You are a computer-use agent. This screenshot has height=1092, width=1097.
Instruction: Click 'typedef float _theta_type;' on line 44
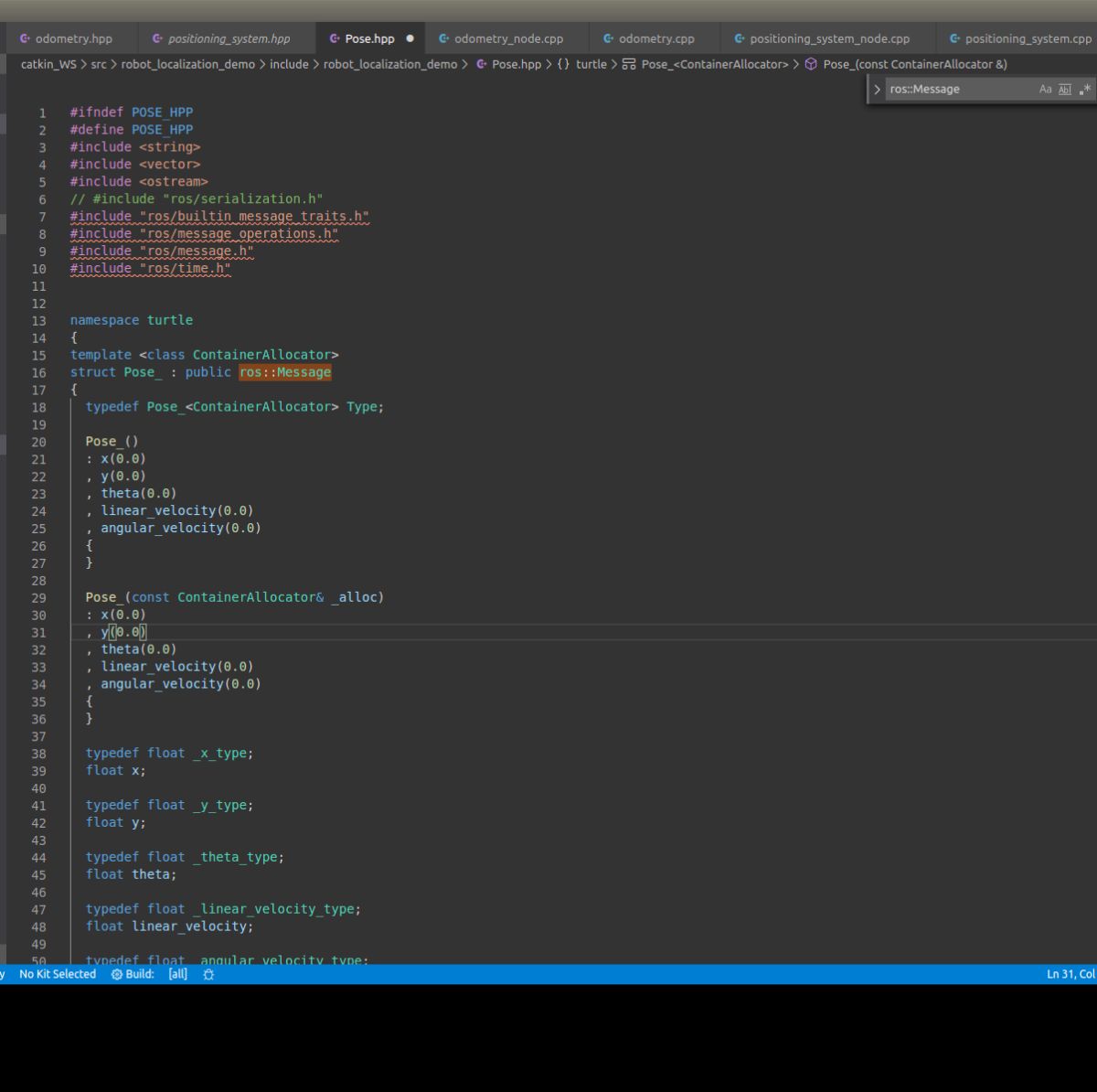tap(185, 858)
